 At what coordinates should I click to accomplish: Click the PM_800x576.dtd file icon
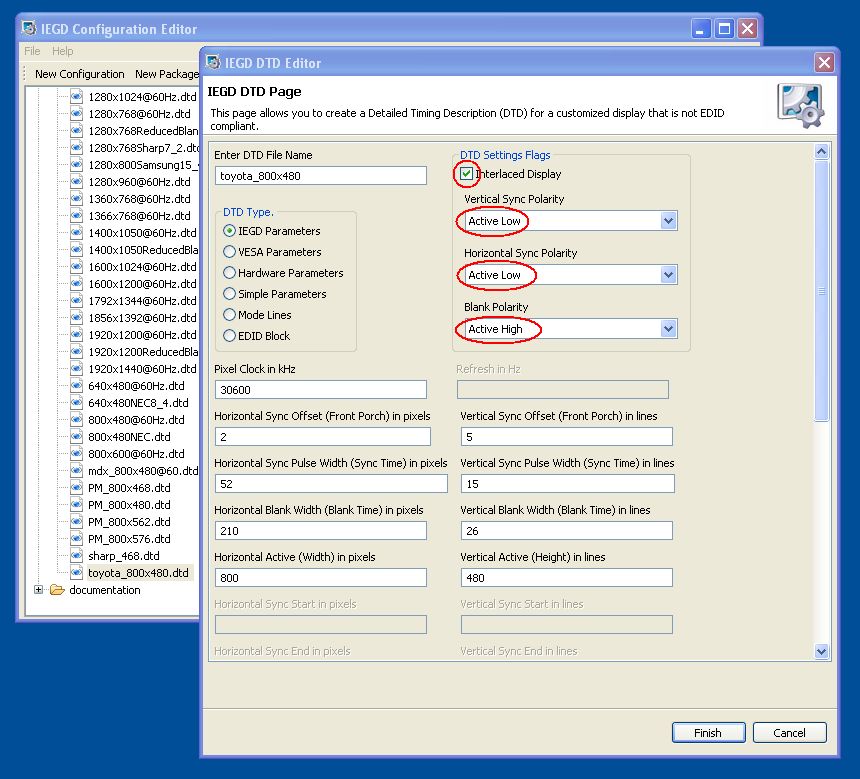(x=77, y=539)
